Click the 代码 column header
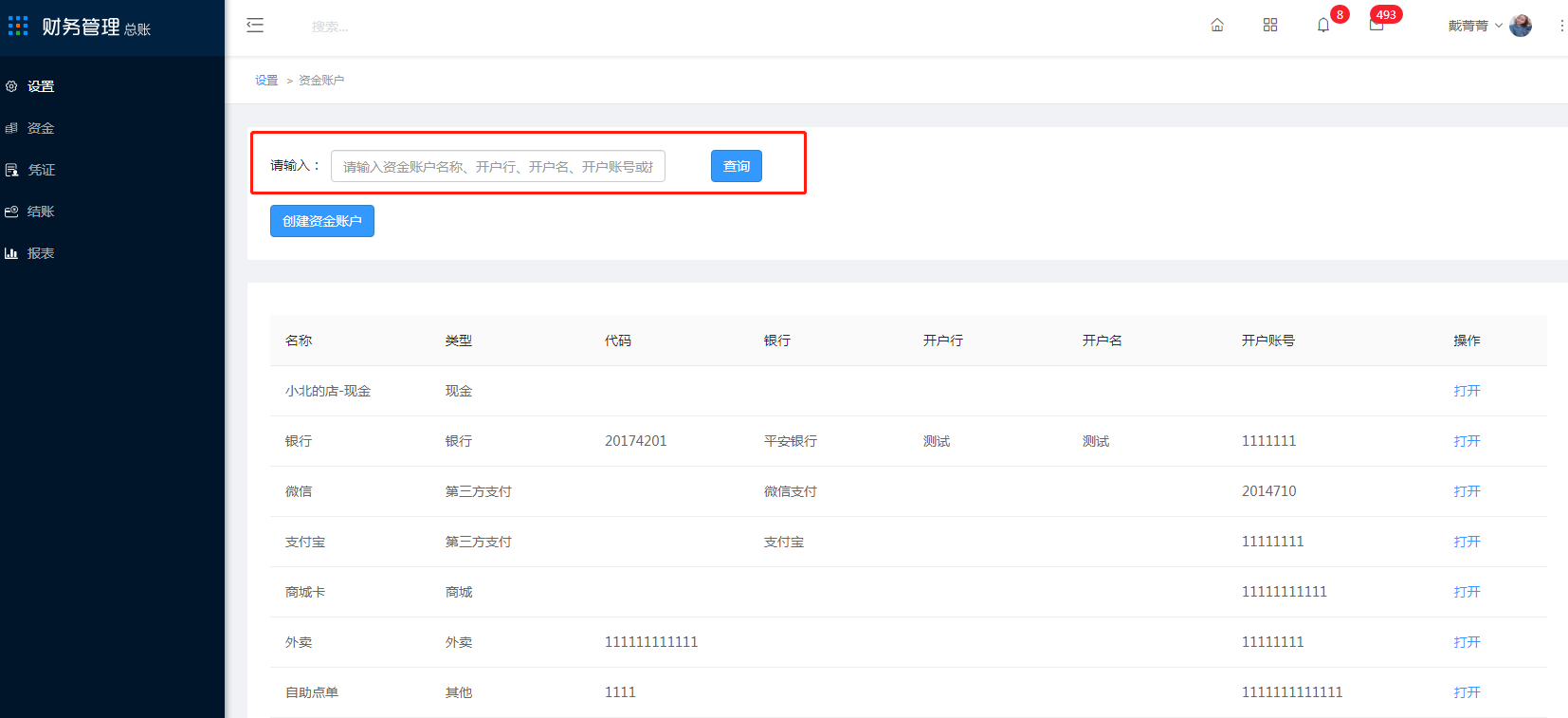This screenshot has height=718, width=1568. coord(618,341)
